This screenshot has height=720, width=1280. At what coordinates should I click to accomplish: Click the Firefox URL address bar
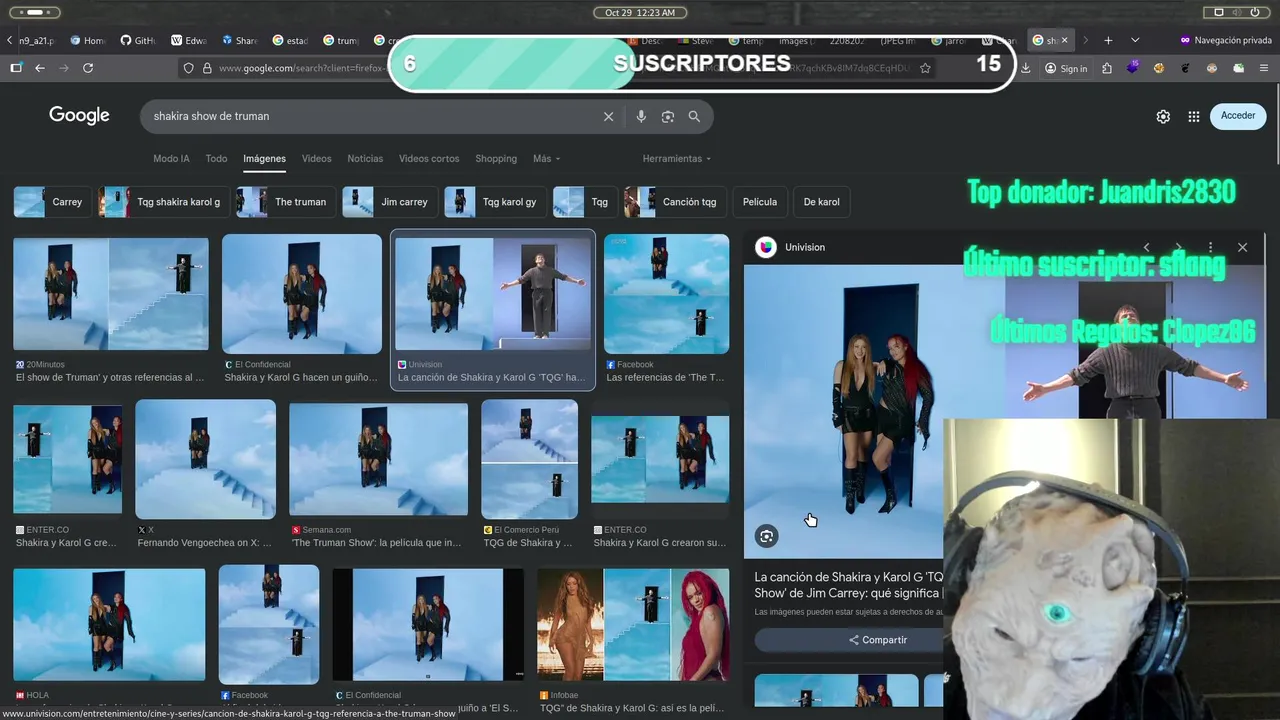pyautogui.click(x=560, y=68)
